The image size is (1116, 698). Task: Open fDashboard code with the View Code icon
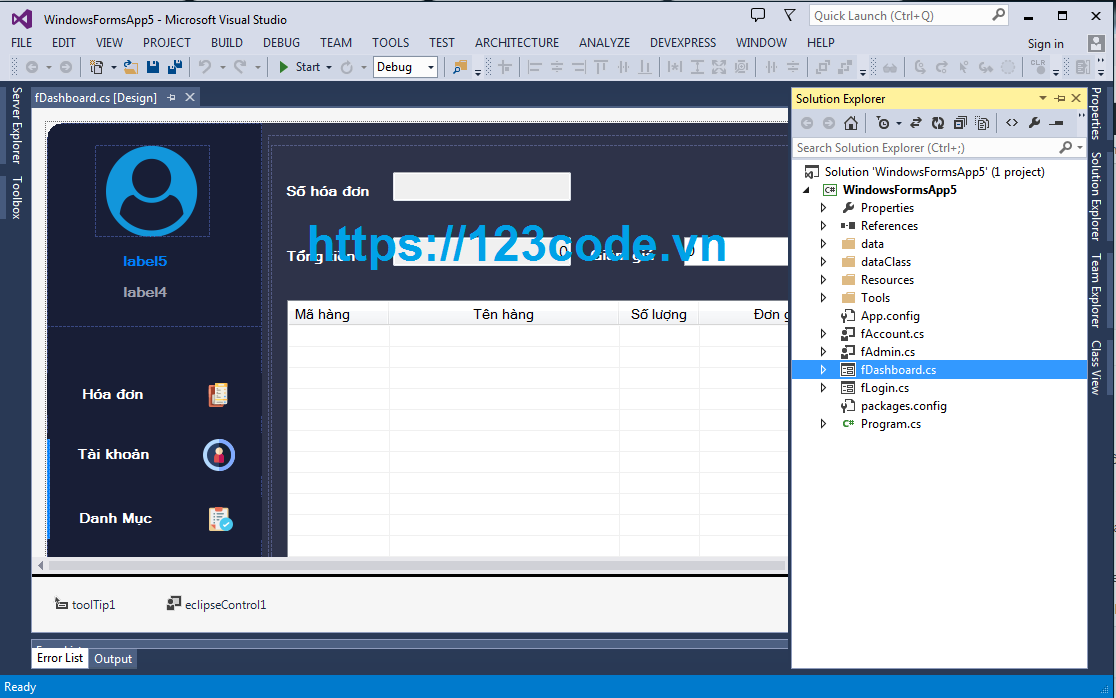(x=1012, y=122)
